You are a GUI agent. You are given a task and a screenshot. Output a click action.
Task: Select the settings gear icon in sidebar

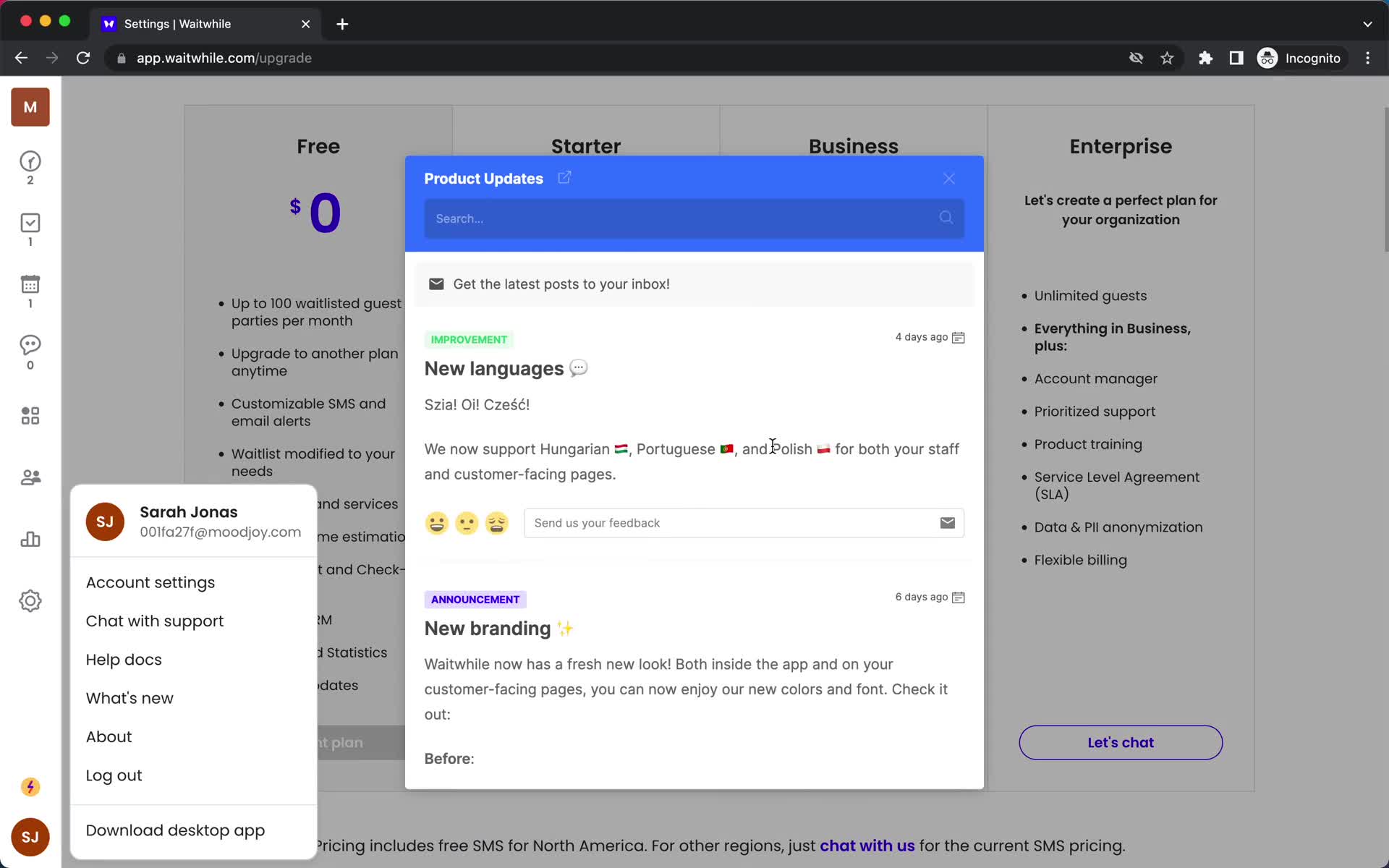tap(30, 601)
